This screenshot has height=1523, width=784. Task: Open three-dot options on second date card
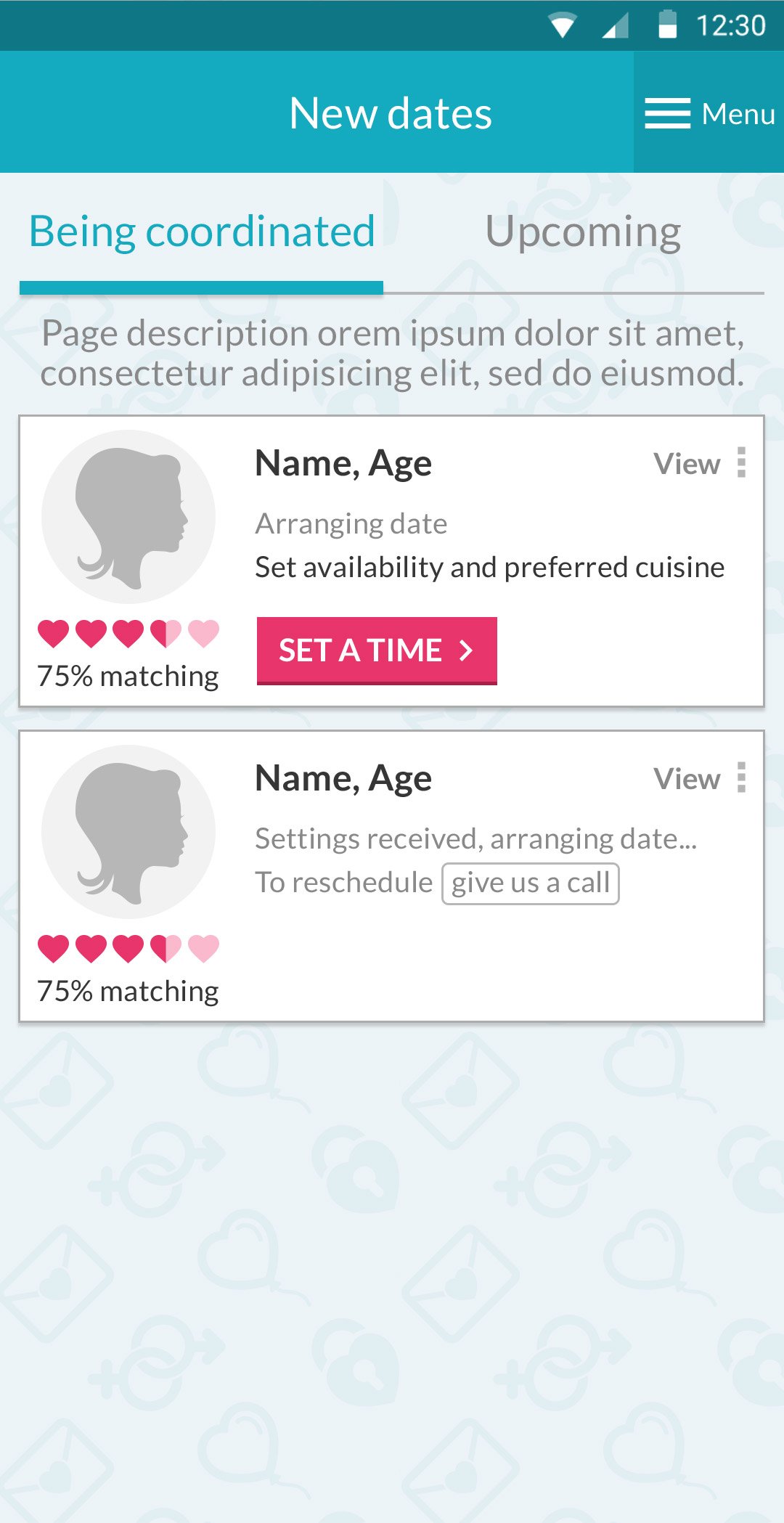741,777
